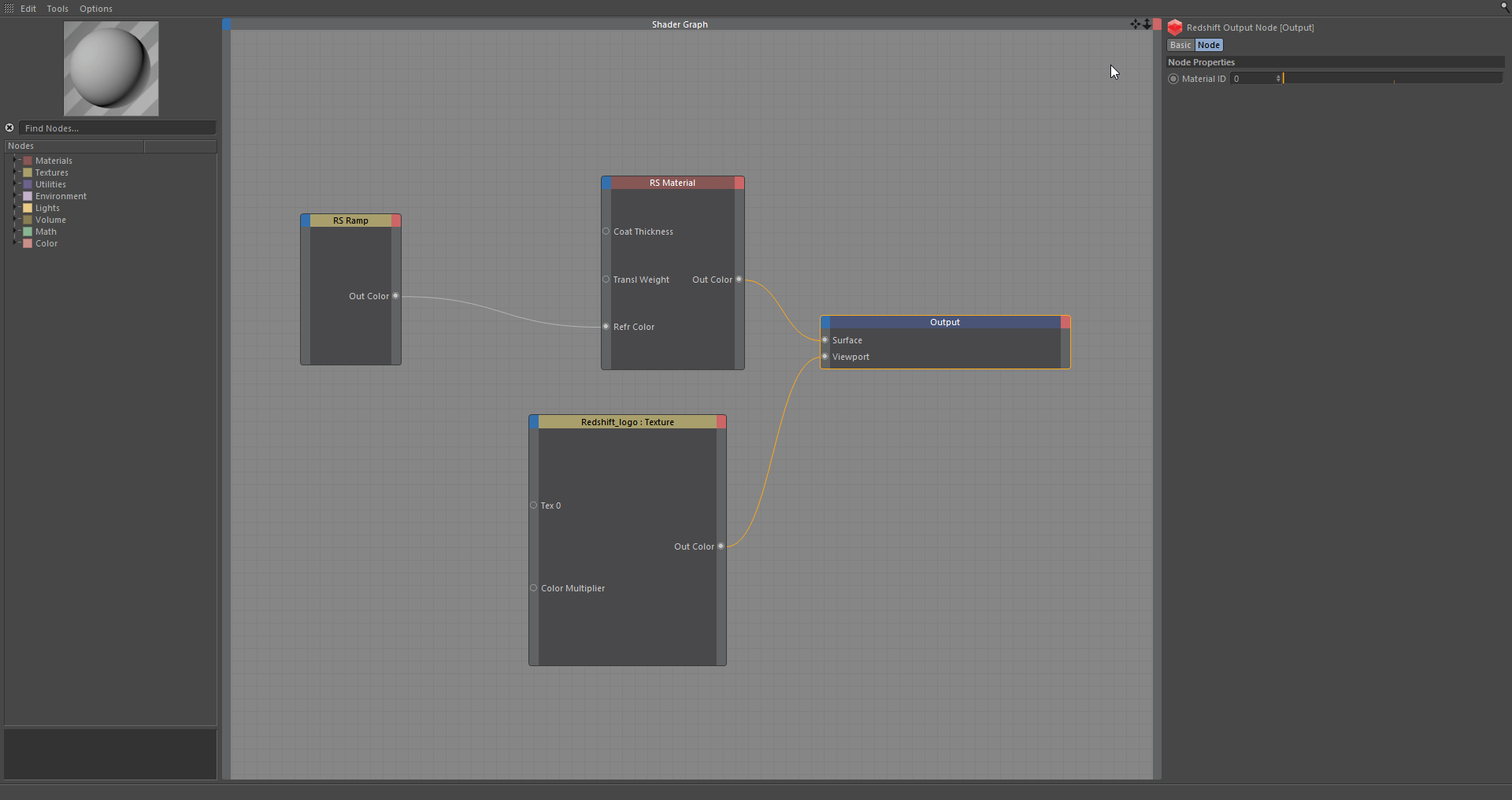Click the red output corner of RS Ramp node
This screenshot has height=800, width=1512.
(x=396, y=220)
